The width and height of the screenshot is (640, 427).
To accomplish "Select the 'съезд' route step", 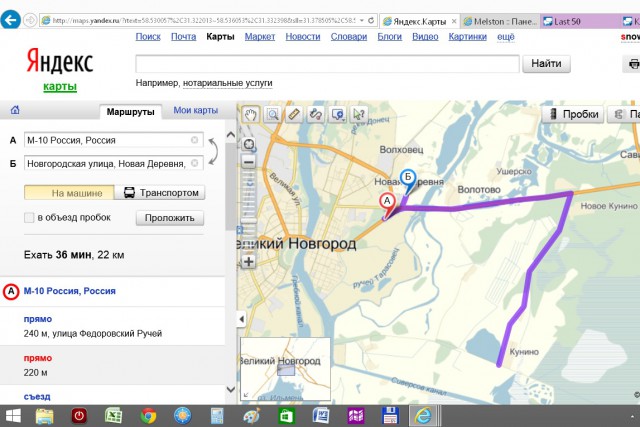I will [112, 396].
